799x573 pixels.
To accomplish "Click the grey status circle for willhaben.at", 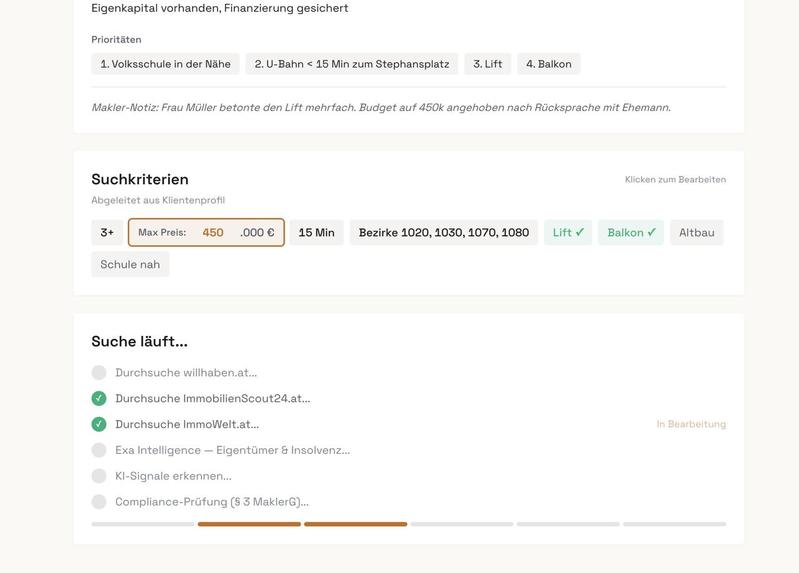I will (x=99, y=373).
